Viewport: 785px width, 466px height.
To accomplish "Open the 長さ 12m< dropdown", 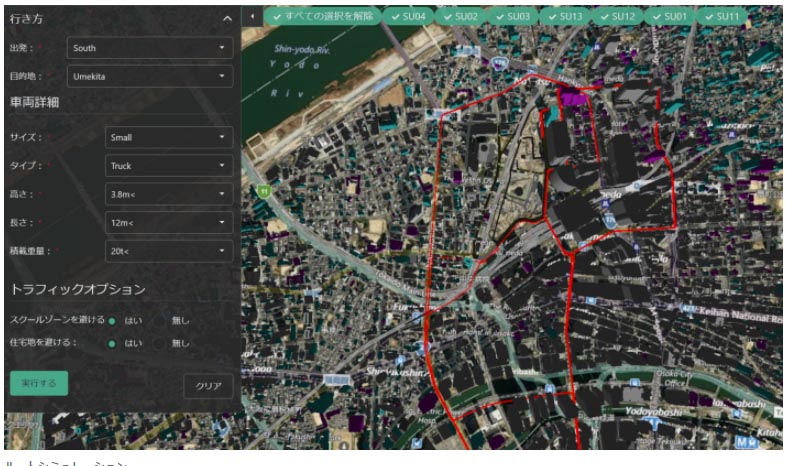I will point(169,223).
